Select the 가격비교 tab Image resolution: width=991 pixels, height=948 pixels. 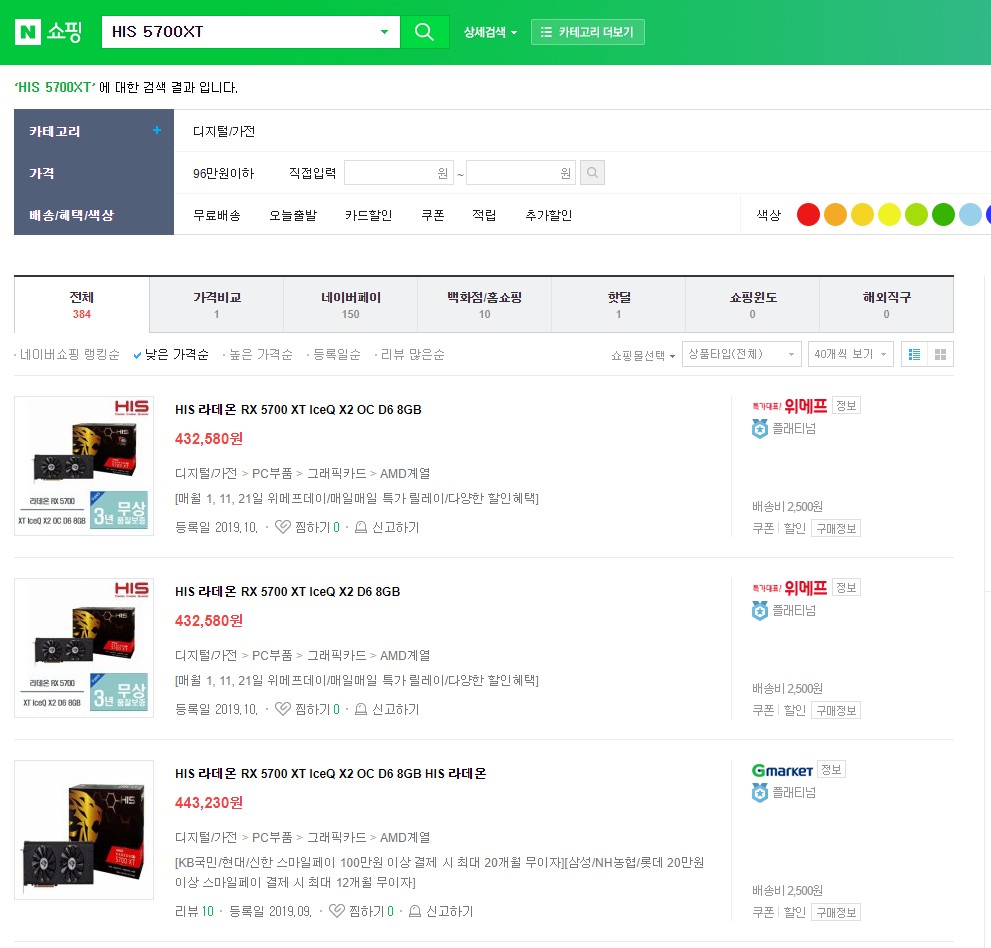point(217,305)
